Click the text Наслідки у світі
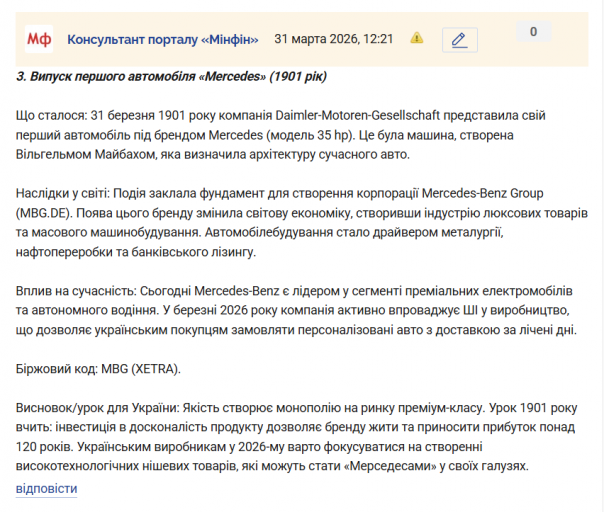Image resolution: width=604 pixels, height=512 pixels. 63,193
